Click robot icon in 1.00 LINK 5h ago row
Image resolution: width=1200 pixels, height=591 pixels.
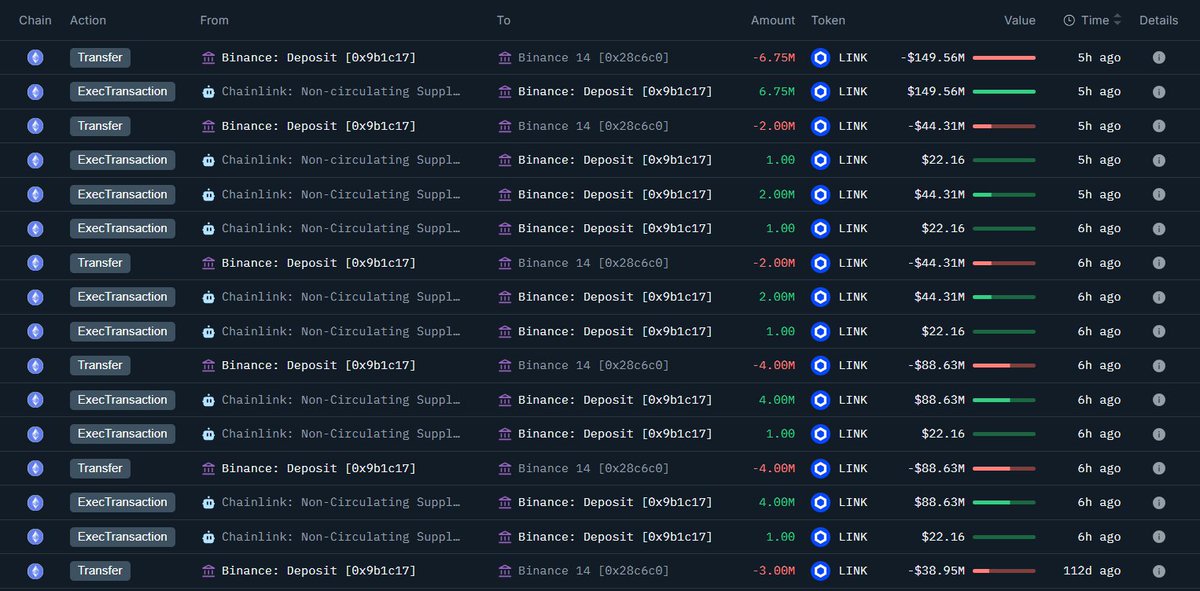(x=208, y=160)
